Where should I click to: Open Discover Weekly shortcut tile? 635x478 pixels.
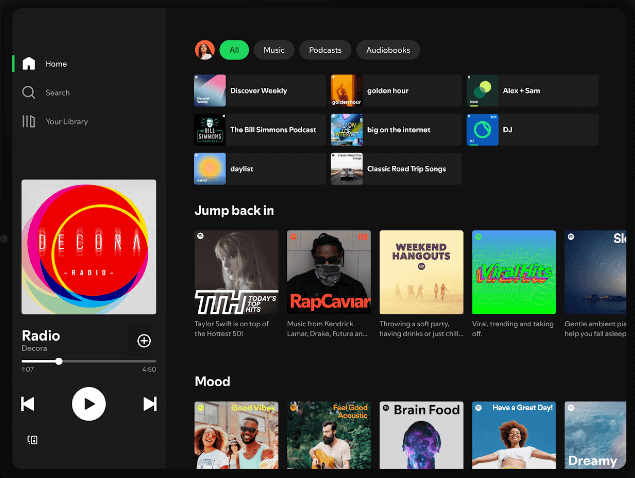coord(260,90)
